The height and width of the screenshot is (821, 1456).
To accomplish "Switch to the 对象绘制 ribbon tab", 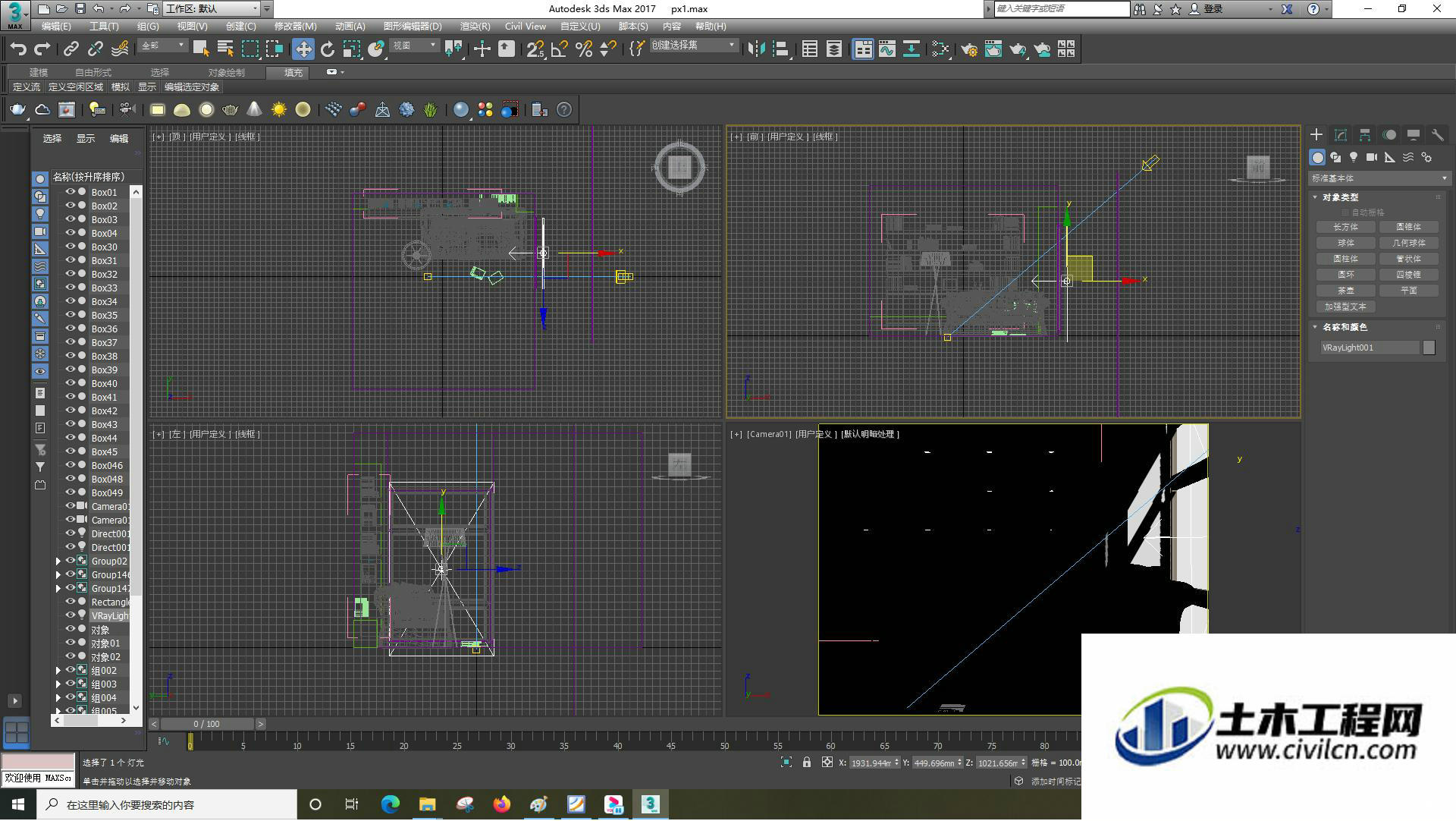I will (x=227, y=72).
